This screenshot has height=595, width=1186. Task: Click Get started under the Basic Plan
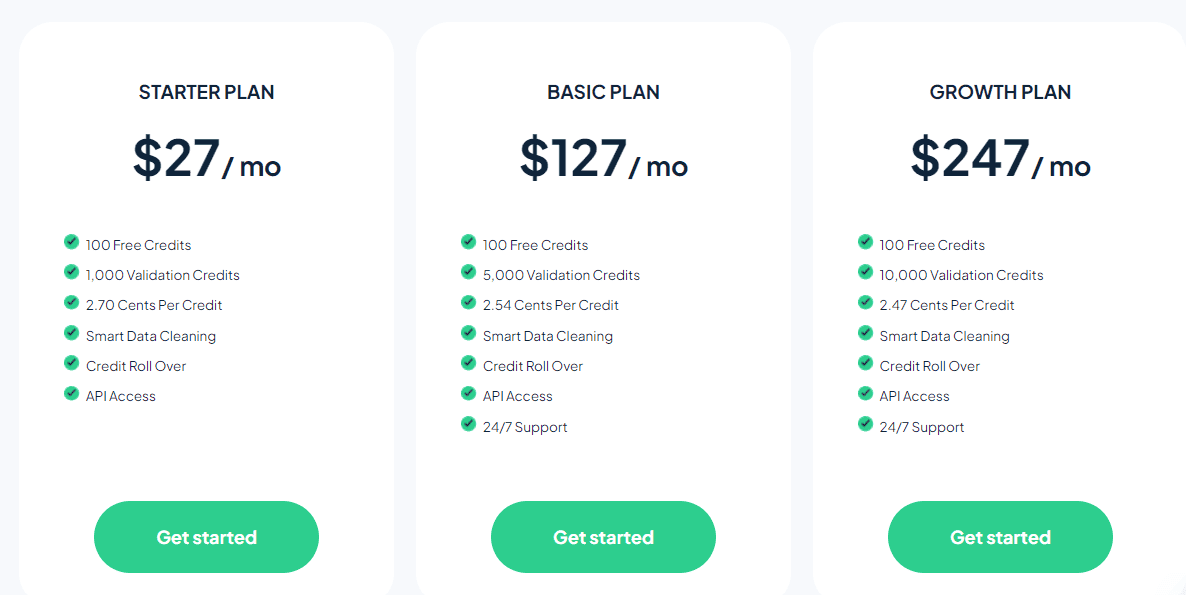point(603,537)
